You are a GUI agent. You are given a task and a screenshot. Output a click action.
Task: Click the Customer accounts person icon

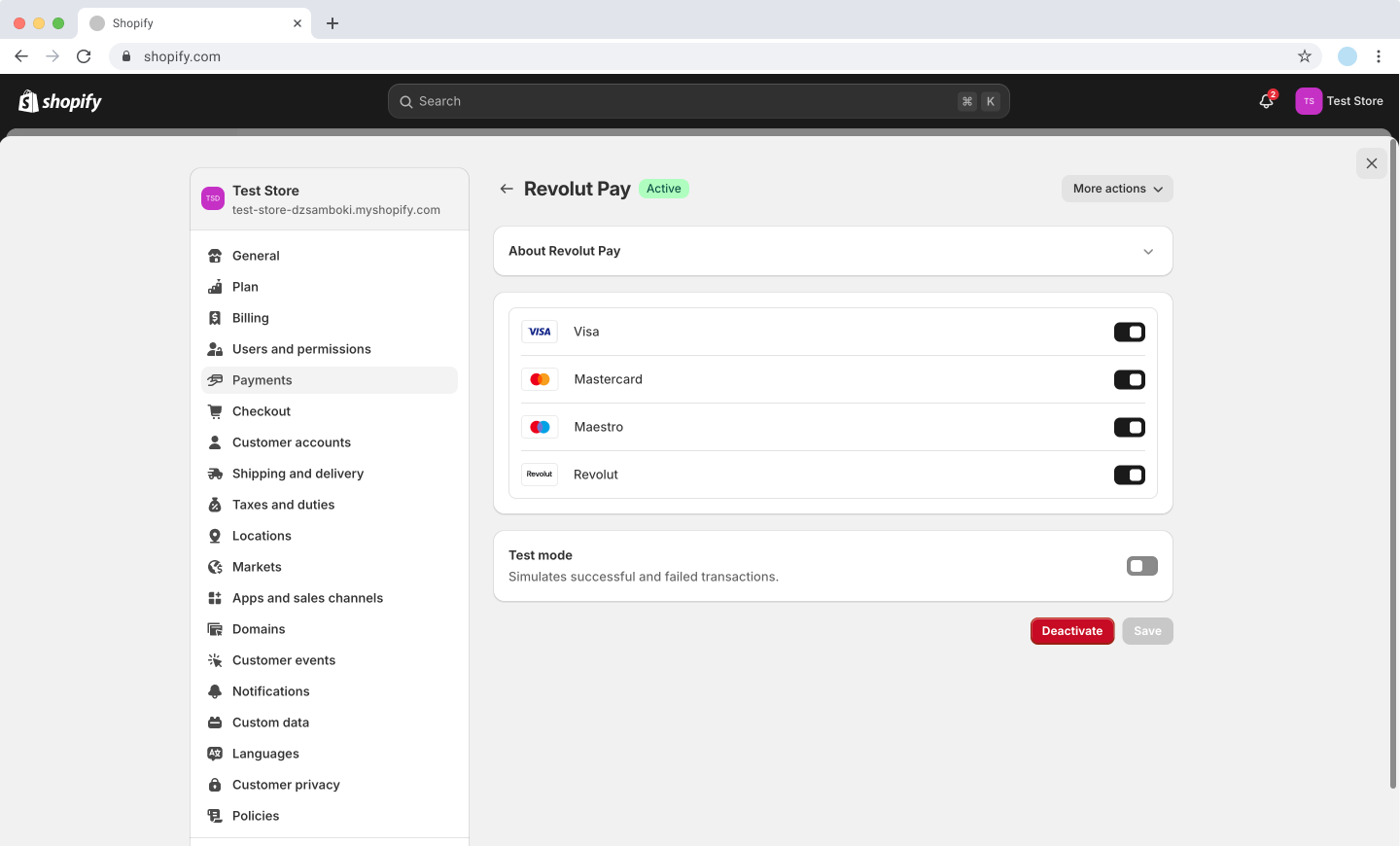[x=215, y=442]
